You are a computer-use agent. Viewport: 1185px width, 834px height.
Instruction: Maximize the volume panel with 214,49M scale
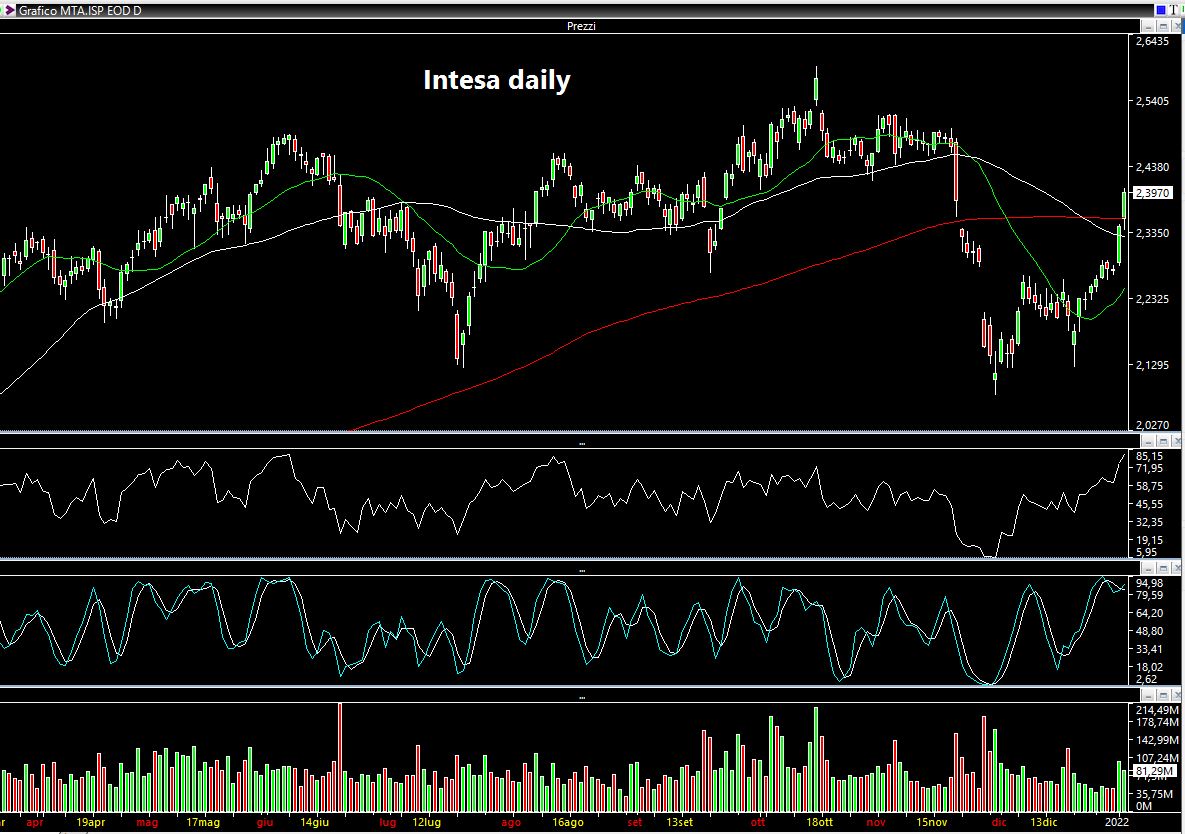(x=1163, y=695)
